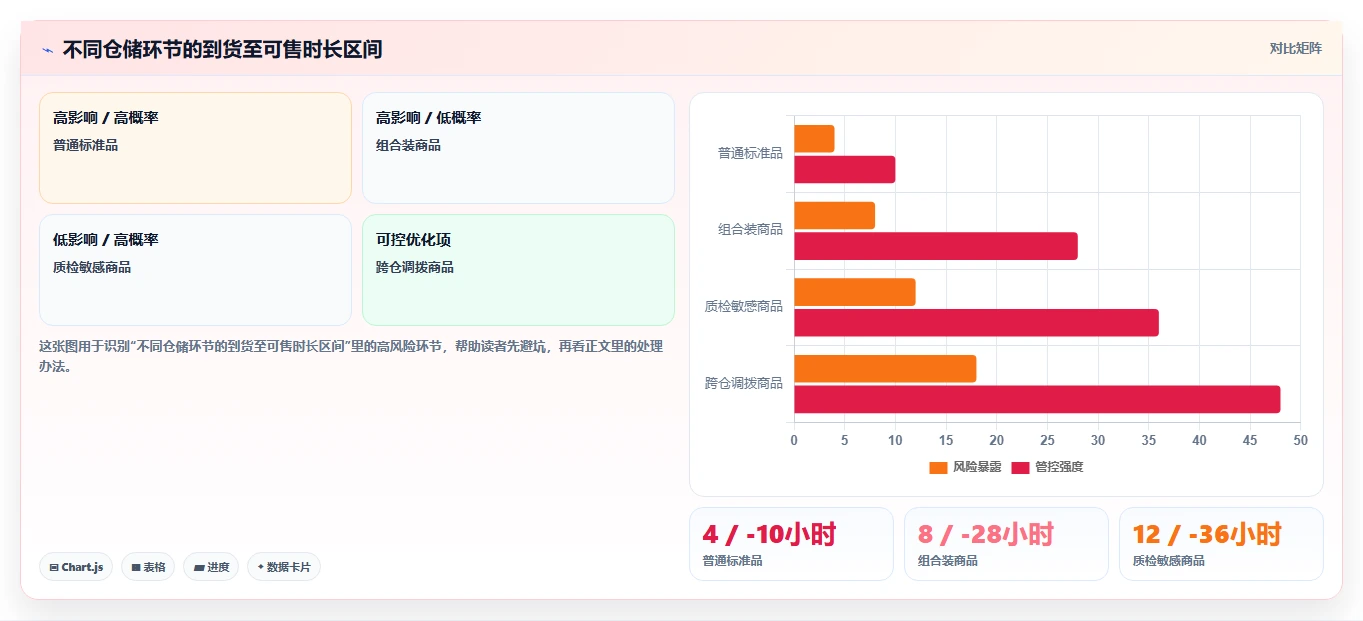Image resolution: width=1363 pixels, height=621 pixels.
Task: Click the 对比矩阵 label
Action: [1295, 48]
